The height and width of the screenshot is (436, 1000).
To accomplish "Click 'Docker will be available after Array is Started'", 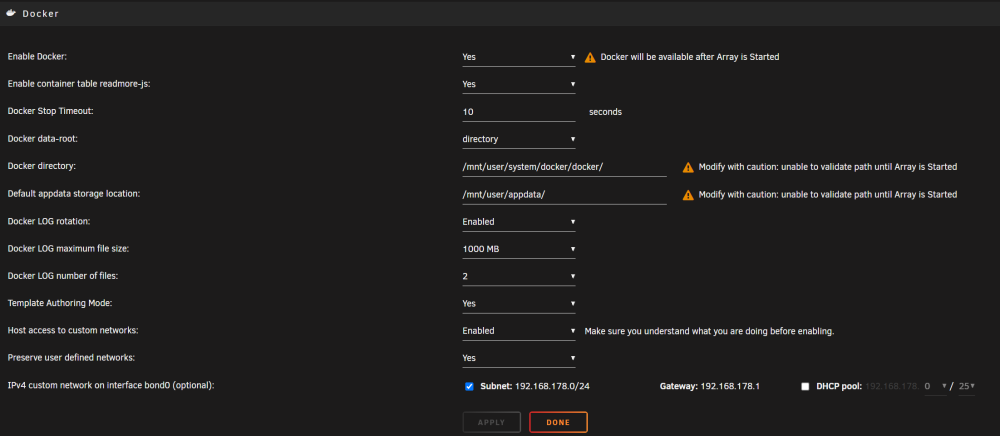I will pos(690,57).
